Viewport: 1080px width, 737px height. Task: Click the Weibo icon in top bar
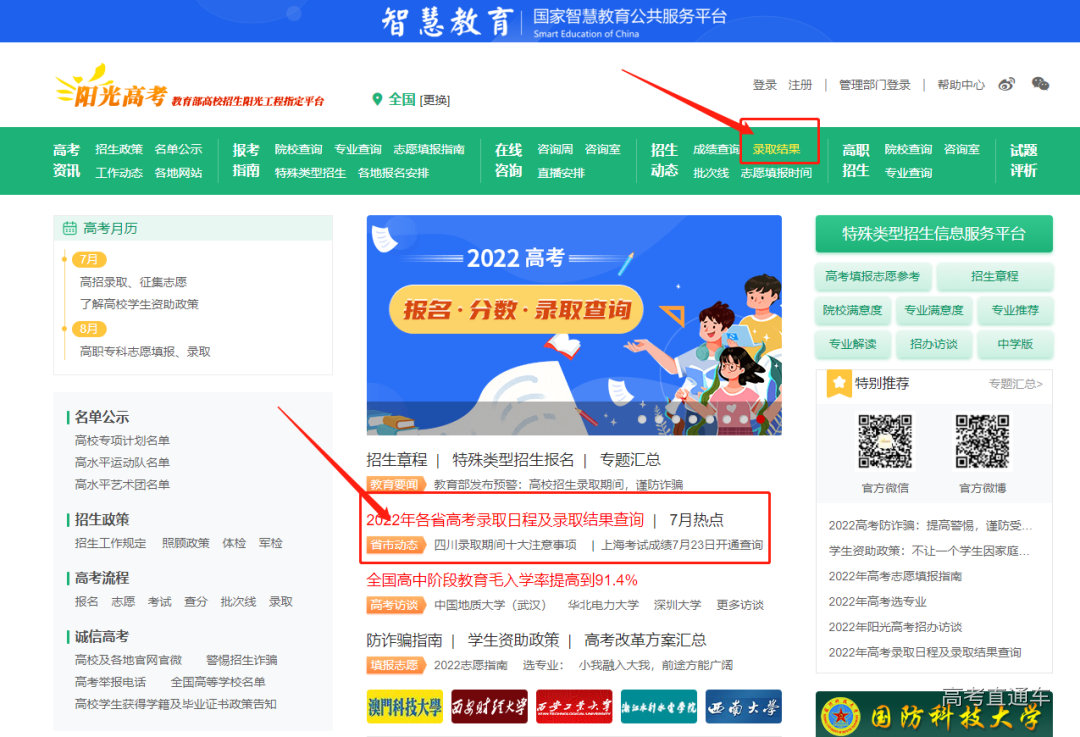click(x=1007, y=85)
